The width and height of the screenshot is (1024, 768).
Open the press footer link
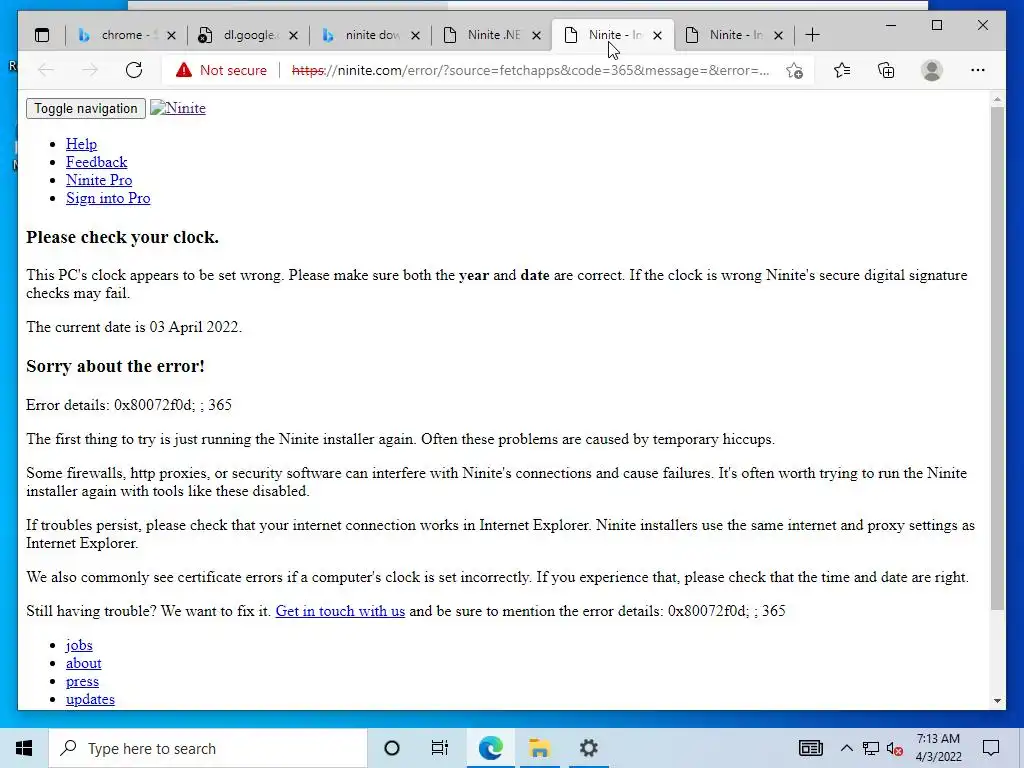[82, 681]
